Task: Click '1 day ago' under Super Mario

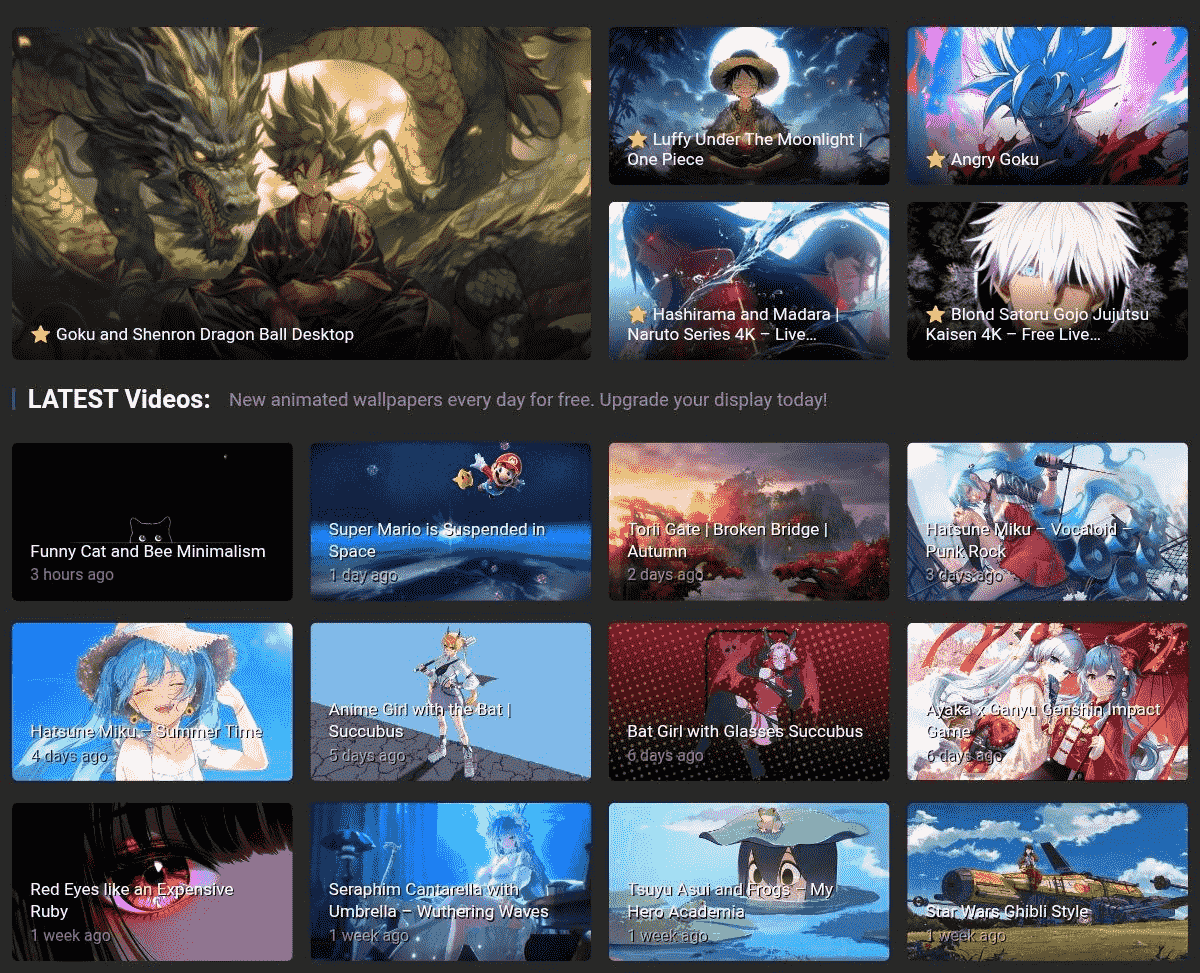Action: click(363, 575)
